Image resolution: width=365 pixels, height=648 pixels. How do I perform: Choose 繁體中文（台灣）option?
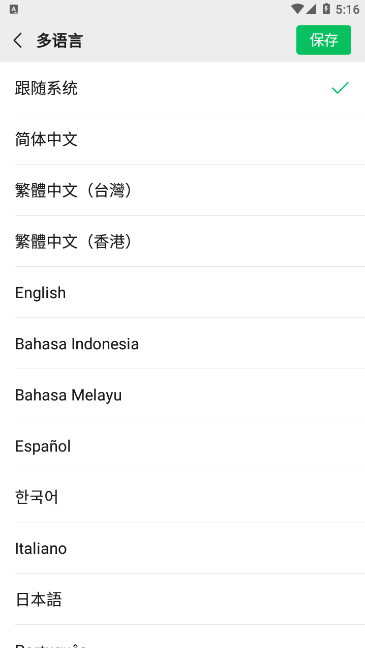tap(182, 190)
